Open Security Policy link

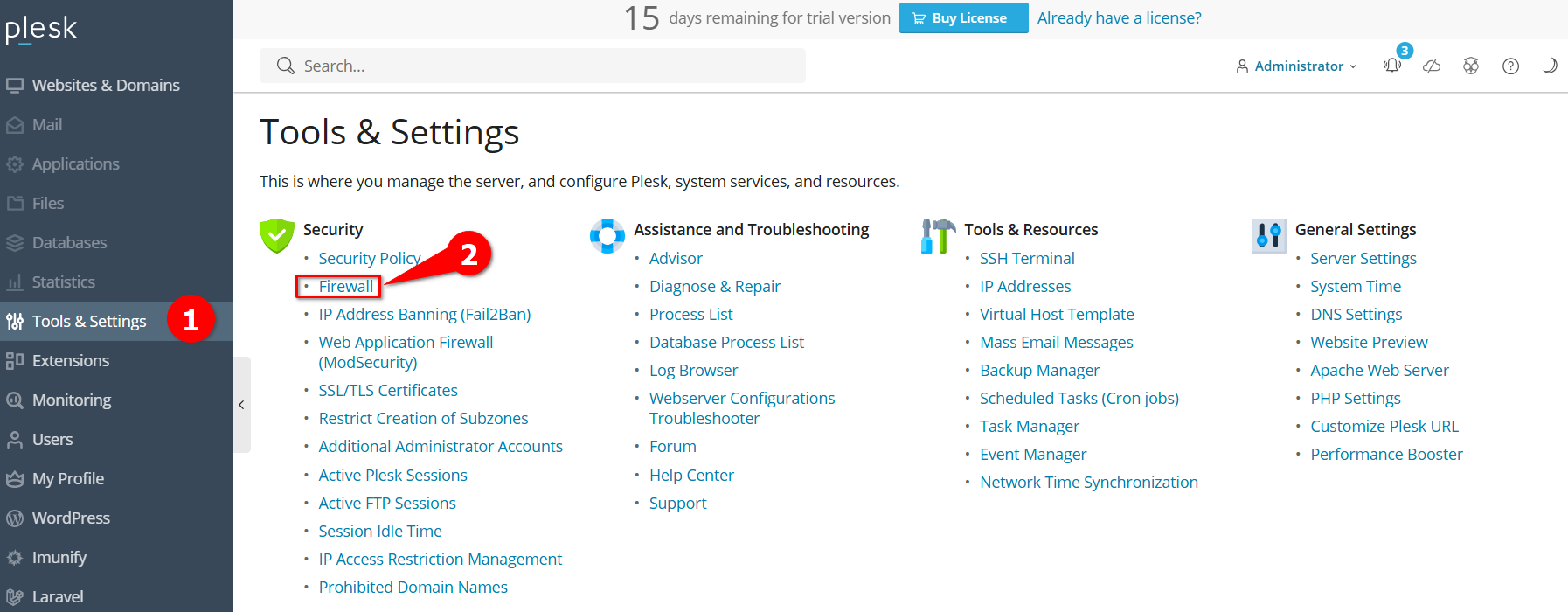[x=370, y=259]
